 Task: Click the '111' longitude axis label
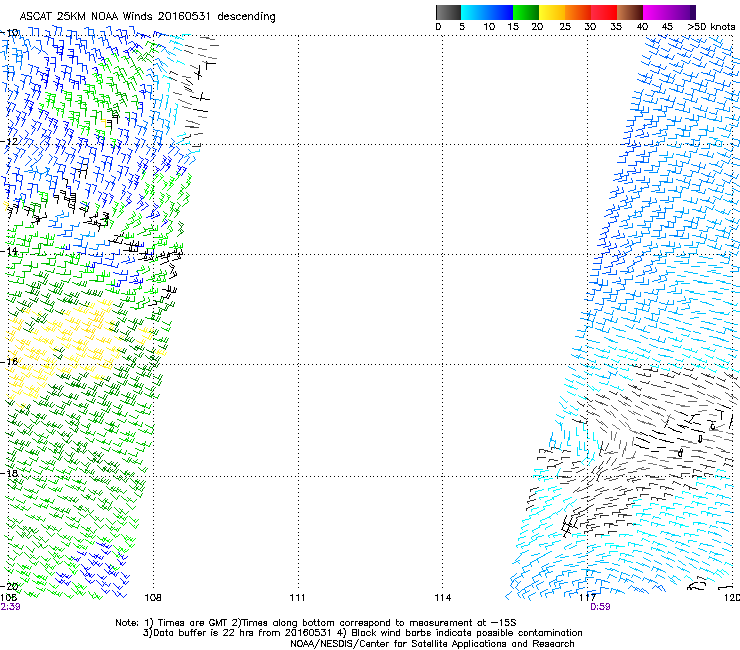click(297, 598)
